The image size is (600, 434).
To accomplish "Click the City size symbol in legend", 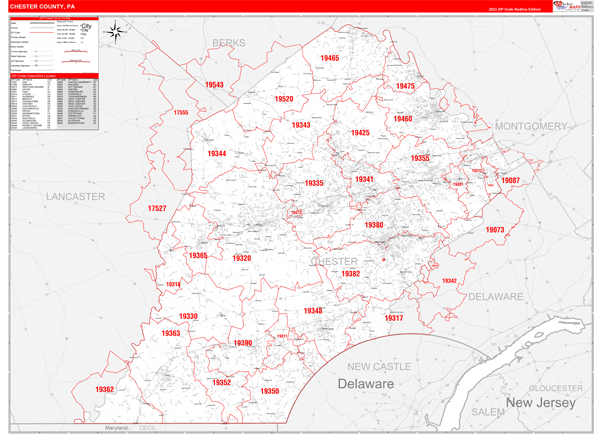I will pos(85,27).
